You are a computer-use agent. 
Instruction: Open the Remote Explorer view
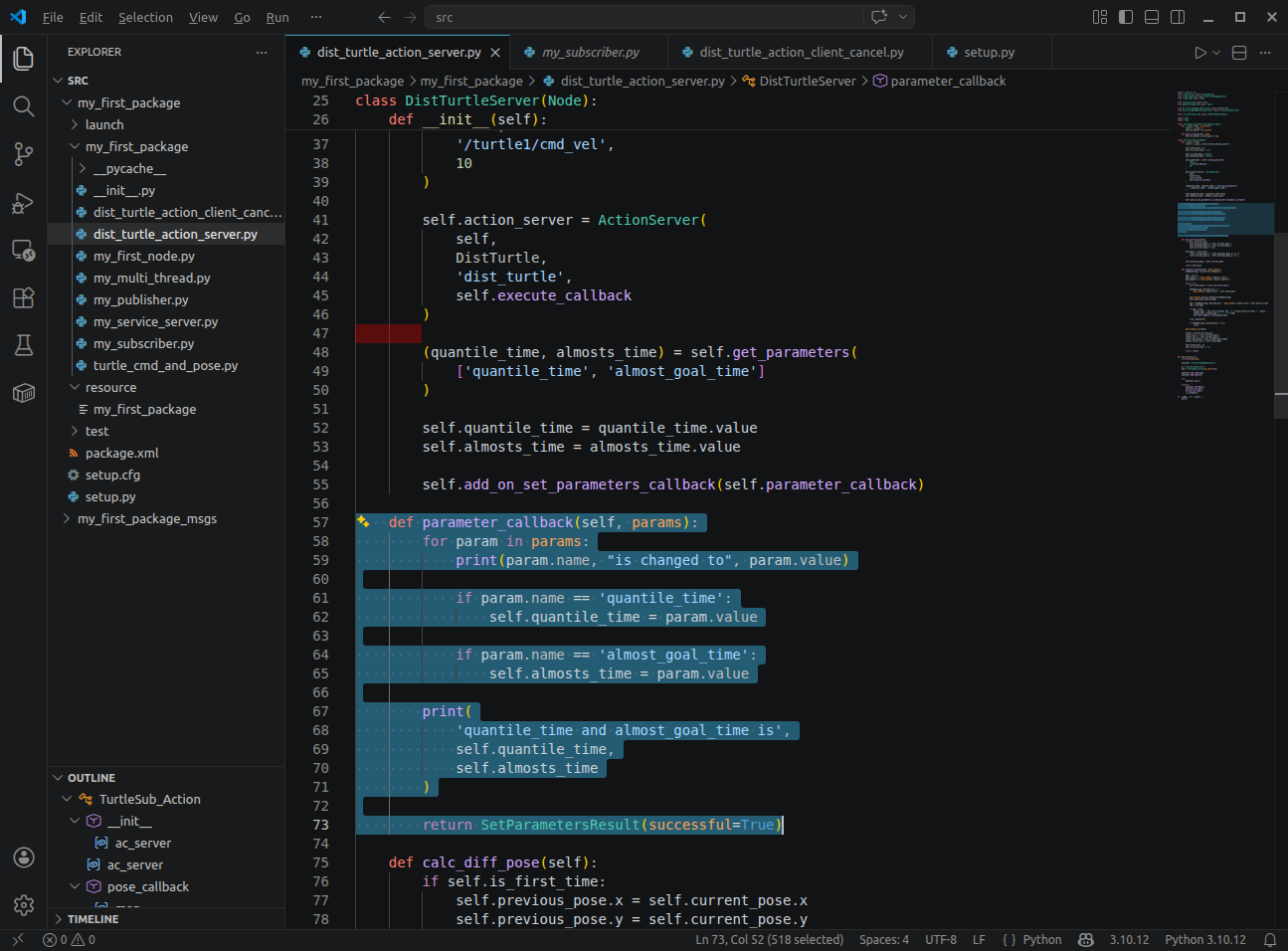(24, 250)
